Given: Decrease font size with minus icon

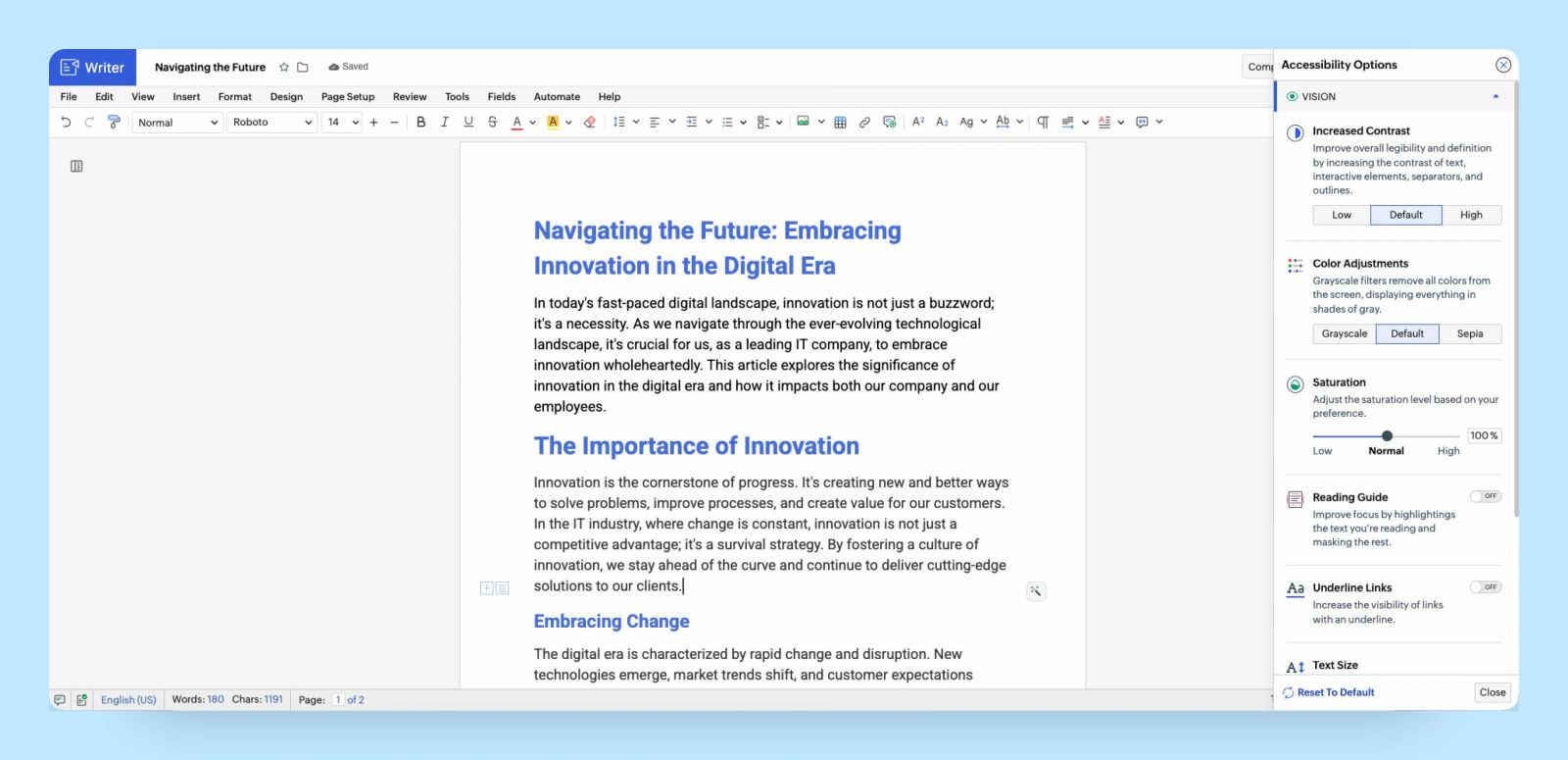Looking at the screenshot, I should click(394, 122).
